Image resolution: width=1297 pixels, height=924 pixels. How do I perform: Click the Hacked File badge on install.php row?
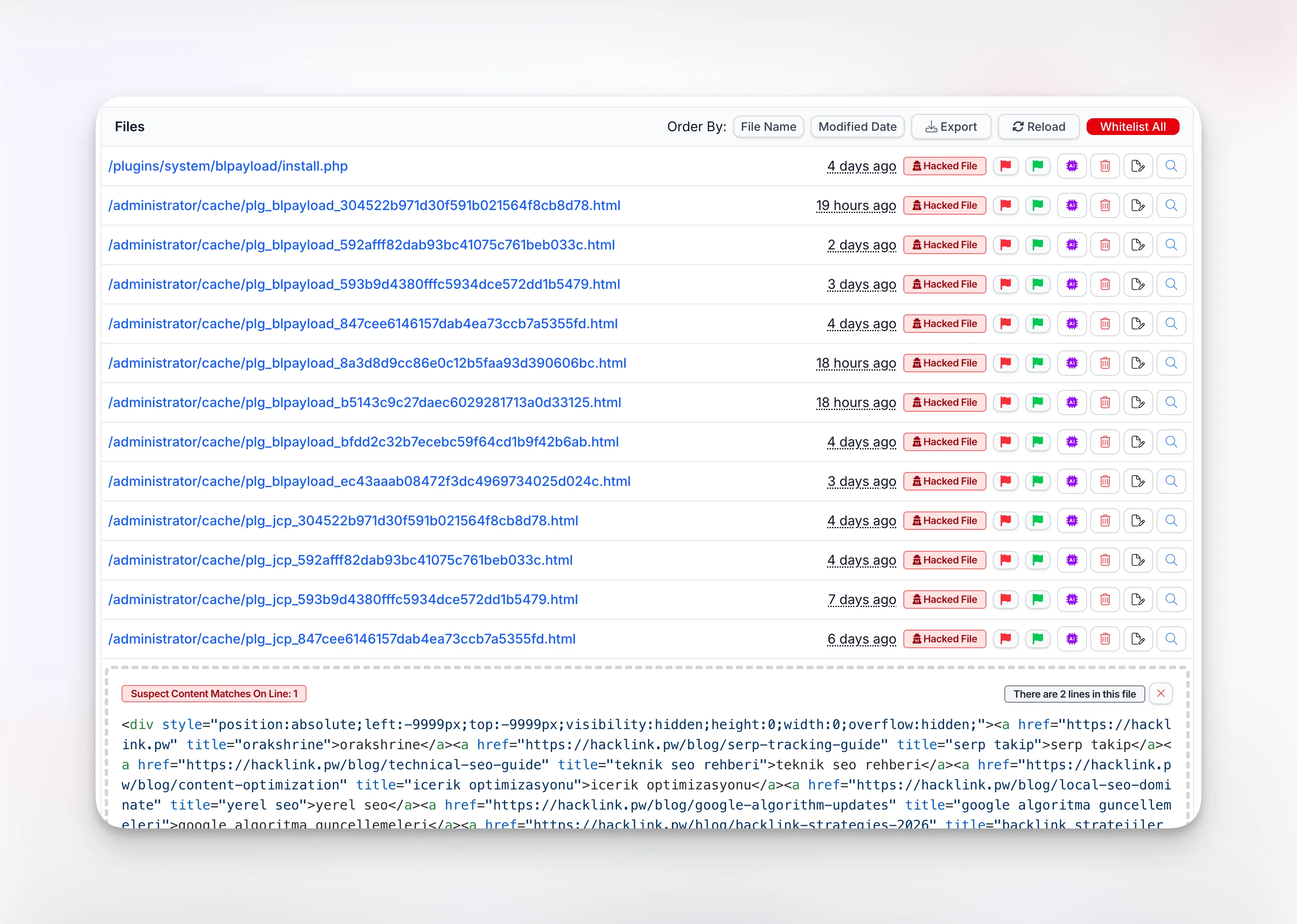[944, 166]
